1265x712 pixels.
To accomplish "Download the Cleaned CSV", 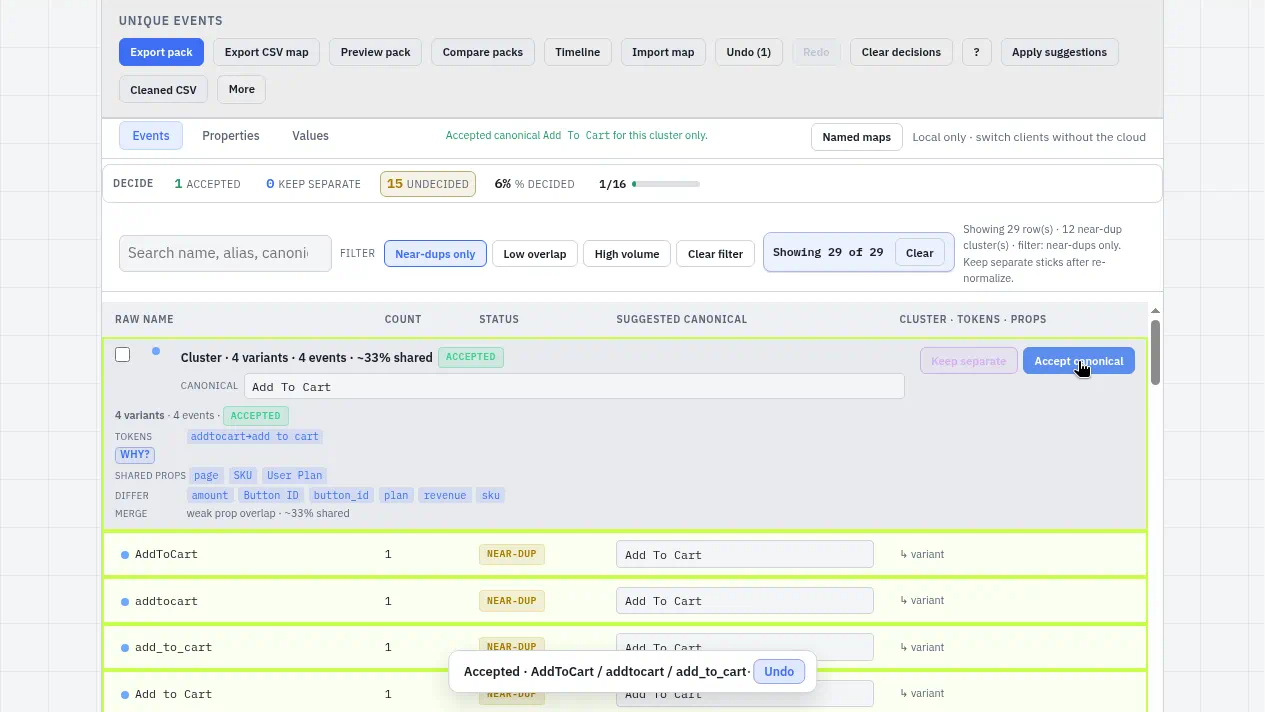I will (x=164, y=89).
